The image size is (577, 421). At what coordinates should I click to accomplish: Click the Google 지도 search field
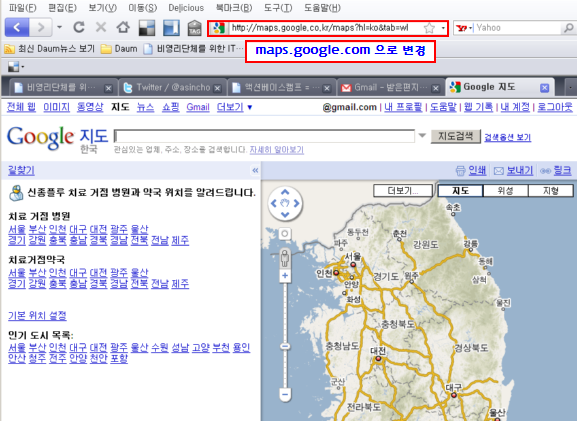265,136
